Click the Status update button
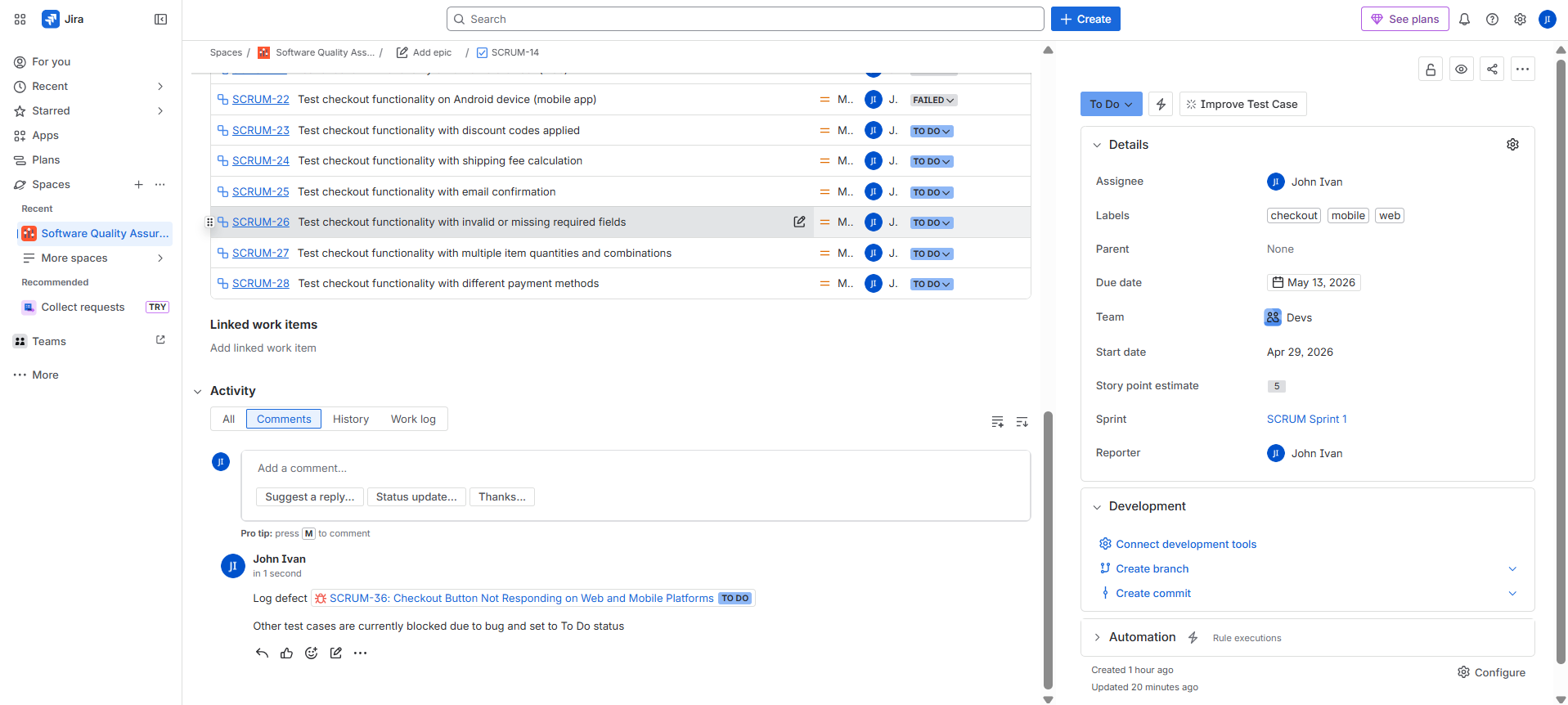This screenshot has height=705, width=1568. click(x=416, y=496)
